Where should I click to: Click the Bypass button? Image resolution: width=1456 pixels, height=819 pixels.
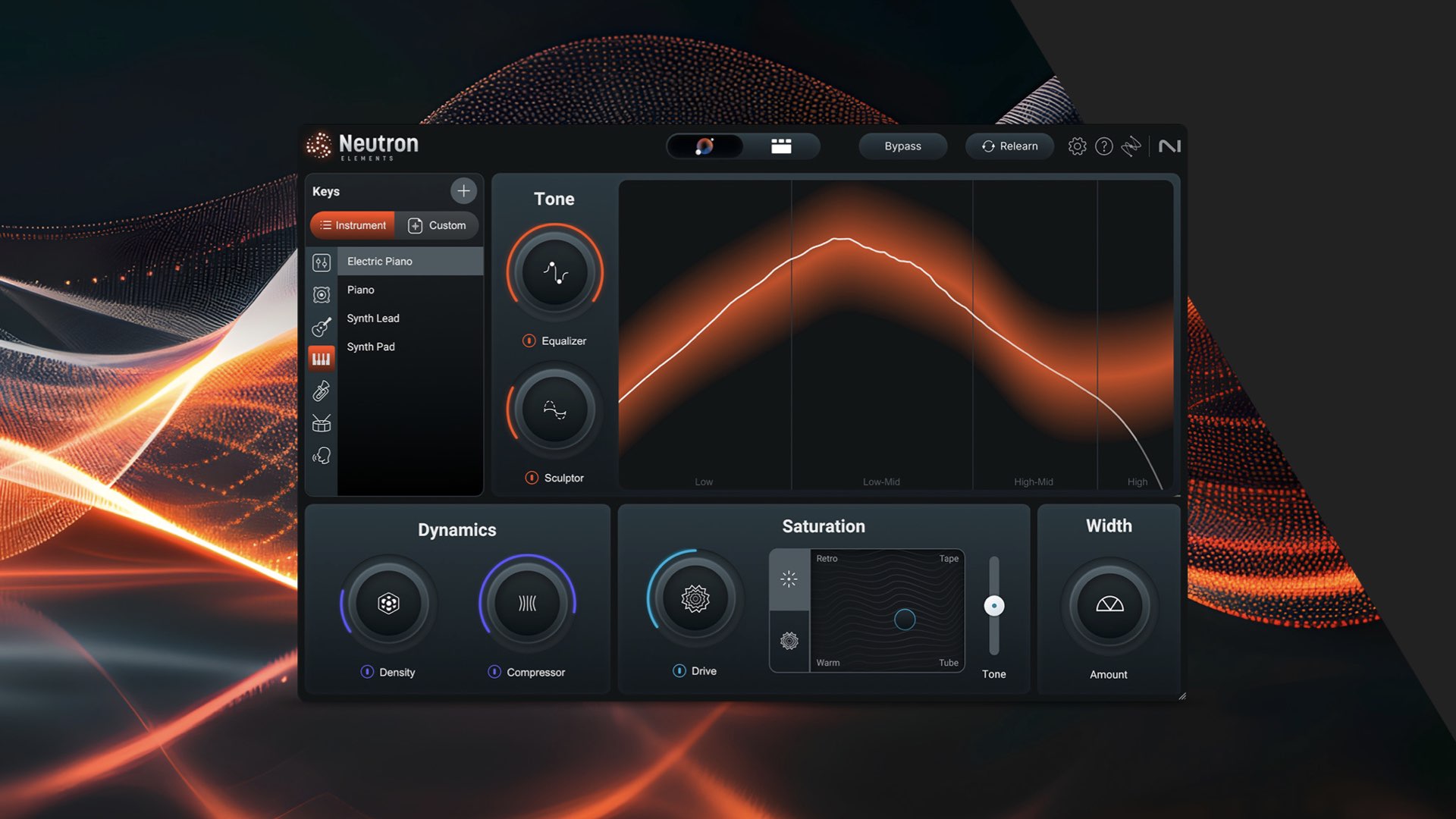pos(902,146)
